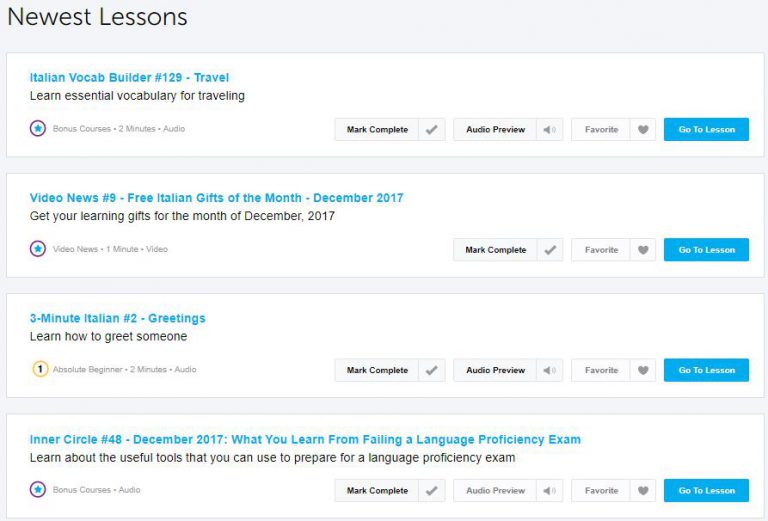
Task: Click the speaker icon for Italian Vocab Builder #129
Action: click(x=549, y=130)
